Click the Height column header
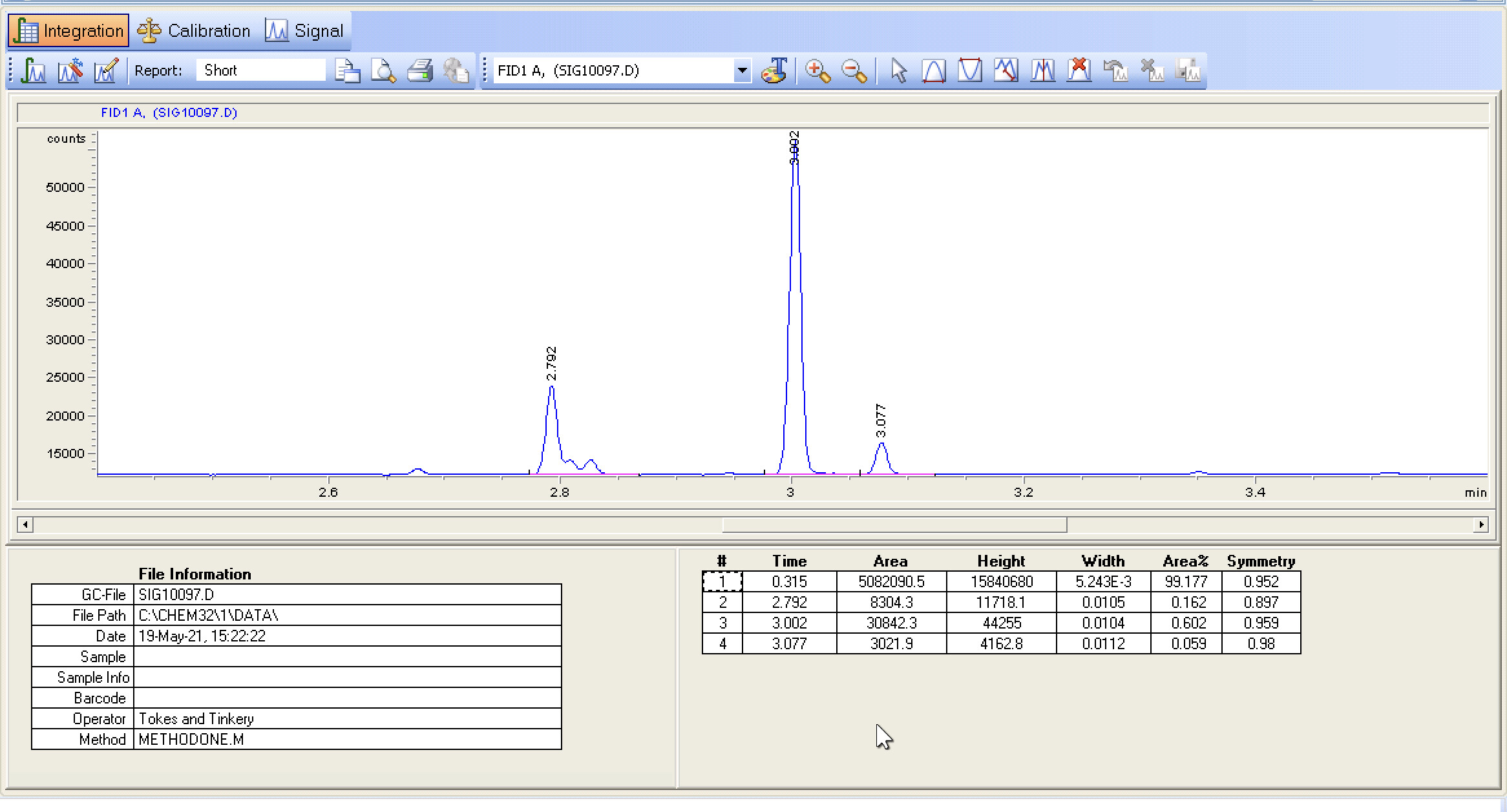Image resolution: width=1507 pixels, height=812 pixels. [x=1001, y=561]
